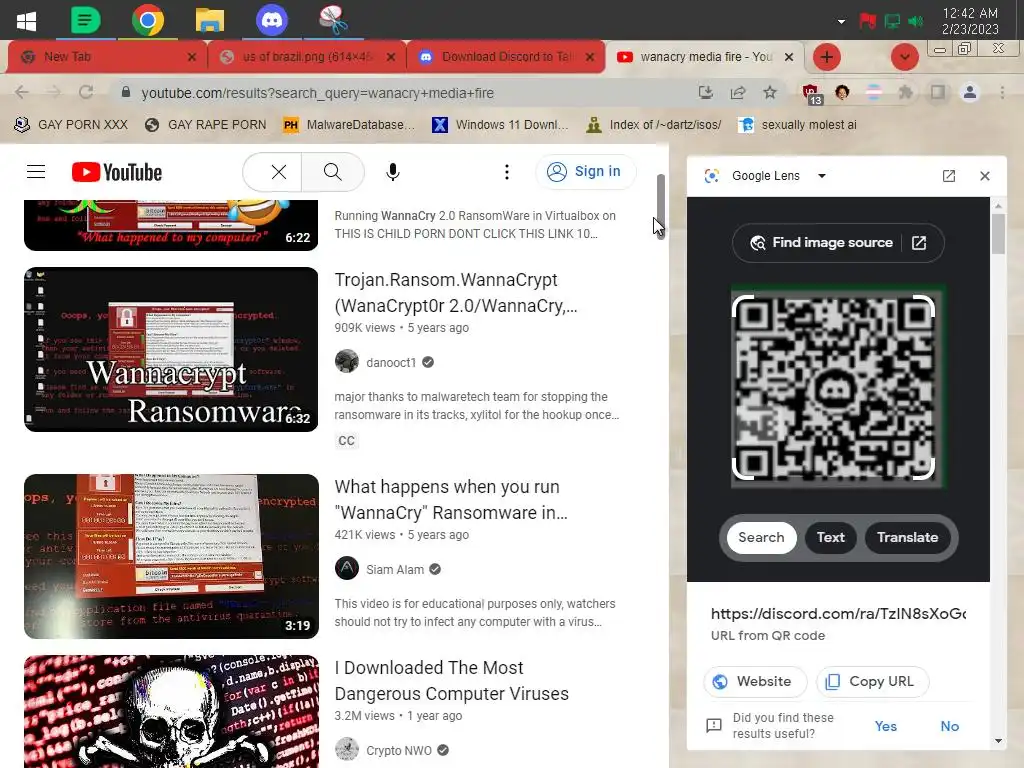Click the volume icon in system tray

pos(916,21)
